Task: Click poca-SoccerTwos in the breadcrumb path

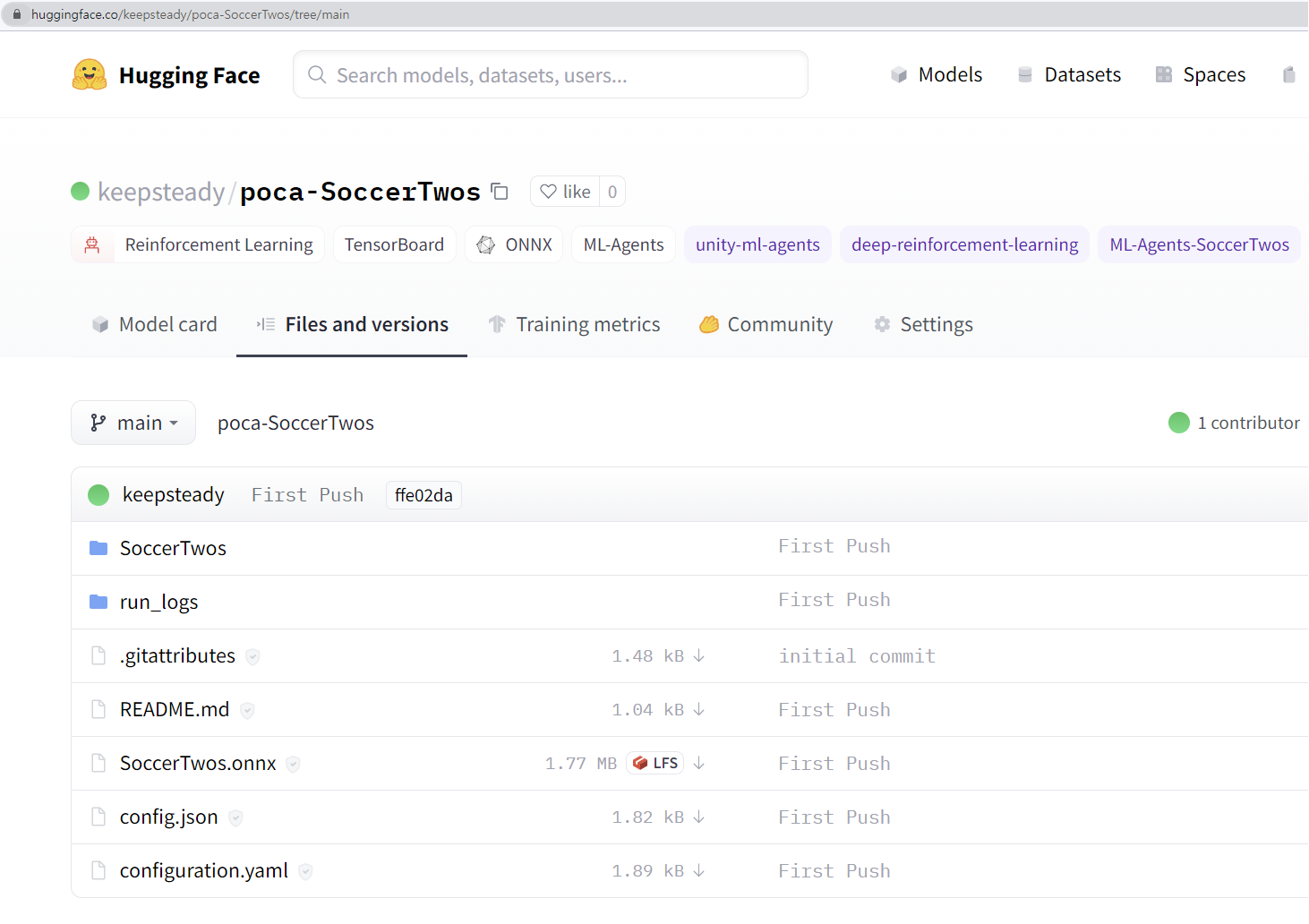Action: pyautogui.click(x=295, y=423)
